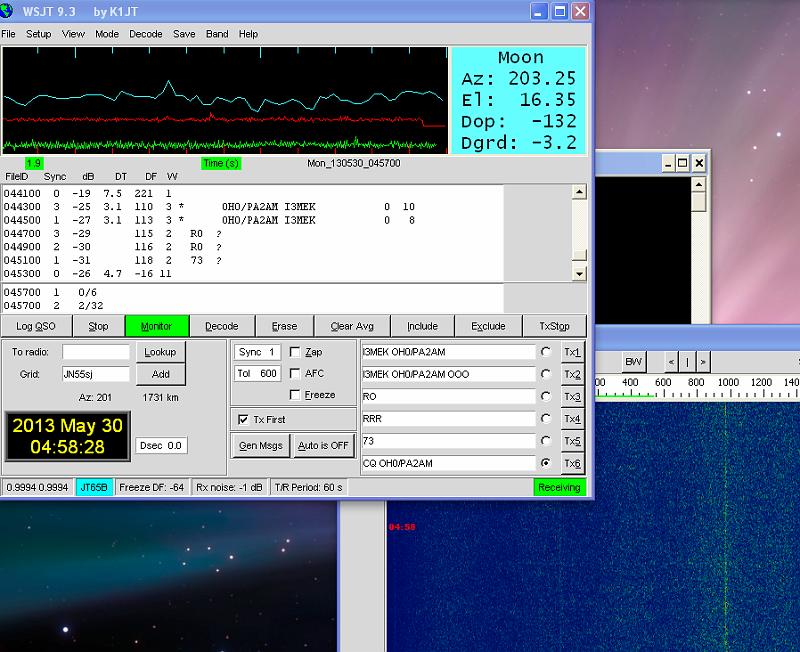800x652 pixels.
Task: Click the Include button
Action: (422, 326)
